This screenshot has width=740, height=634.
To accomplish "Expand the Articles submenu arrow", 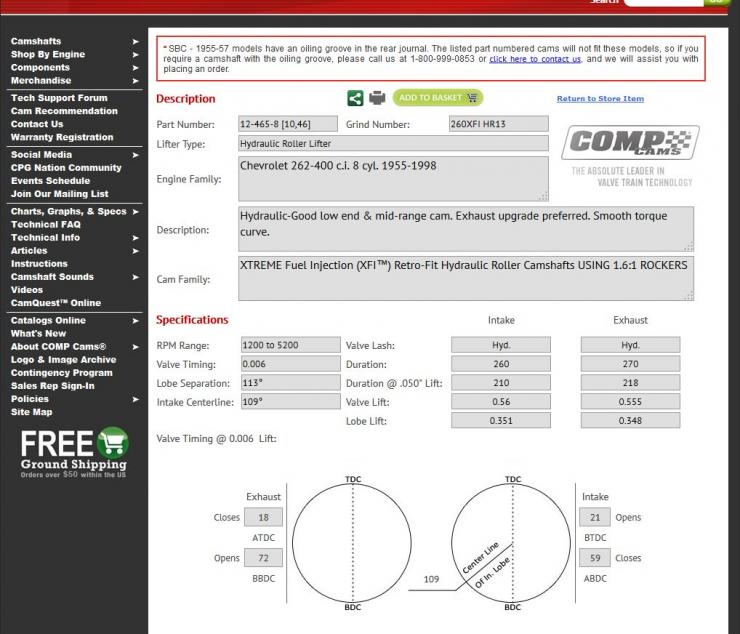I will [135, 251].
